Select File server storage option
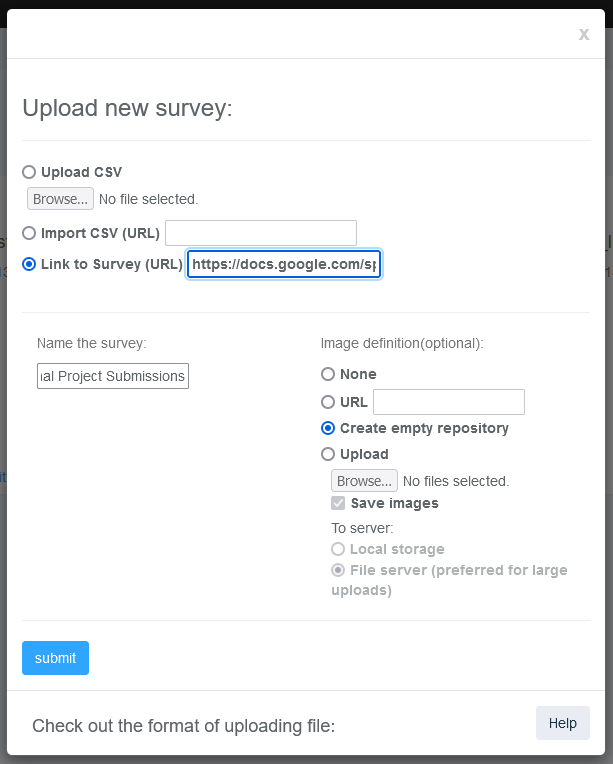This screenshot has height=764, width=613. point(338,570)
